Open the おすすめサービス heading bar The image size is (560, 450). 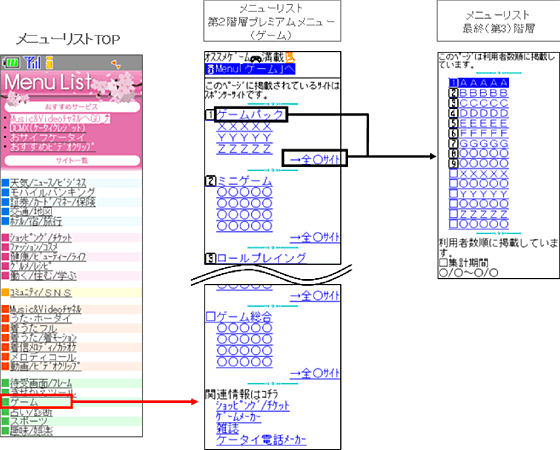point(72,107)
